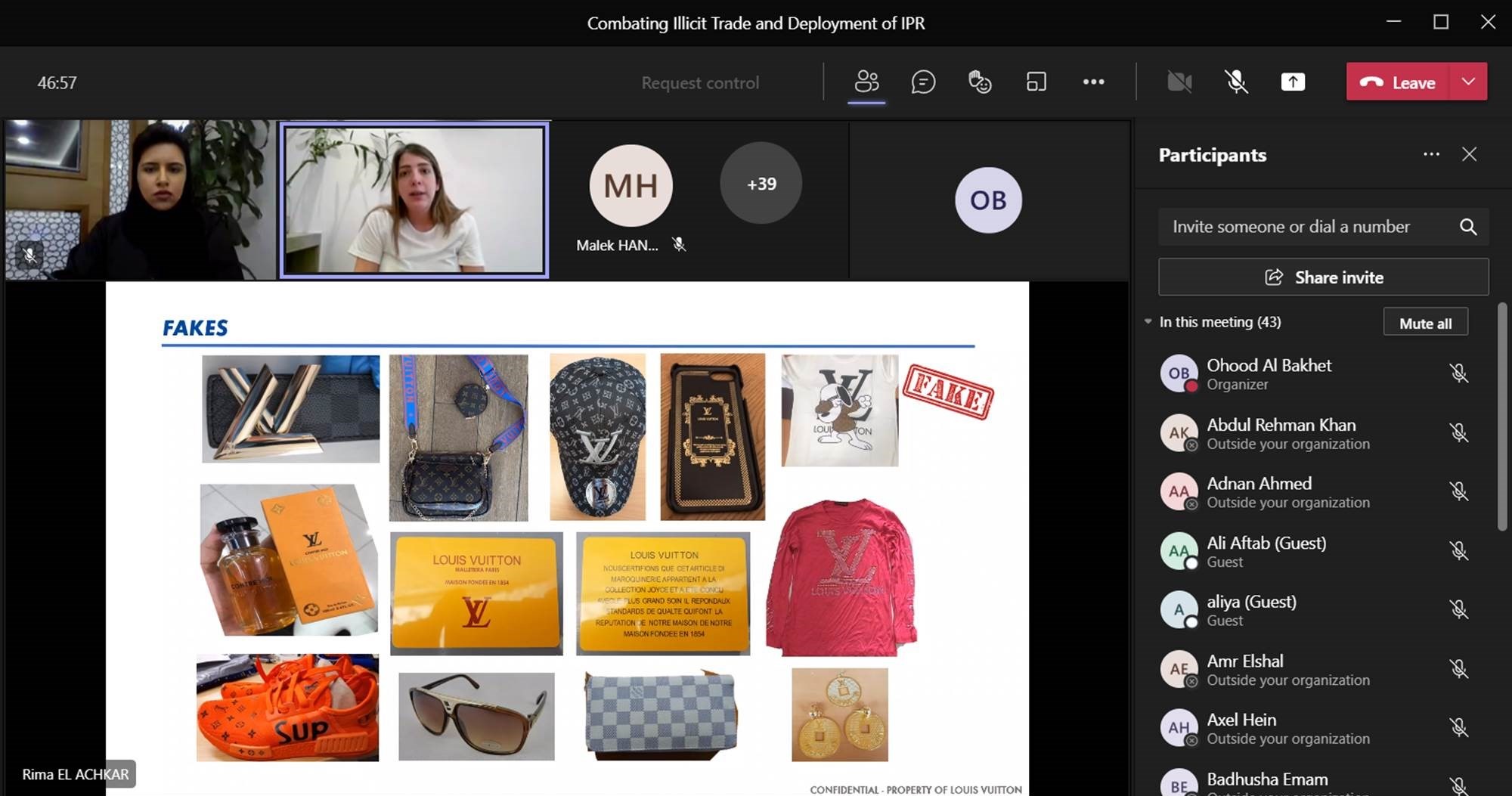Open More actions ellipsis in meeting toolbar
Screen dimensions: 1512x796
(x=1093, y=82)
